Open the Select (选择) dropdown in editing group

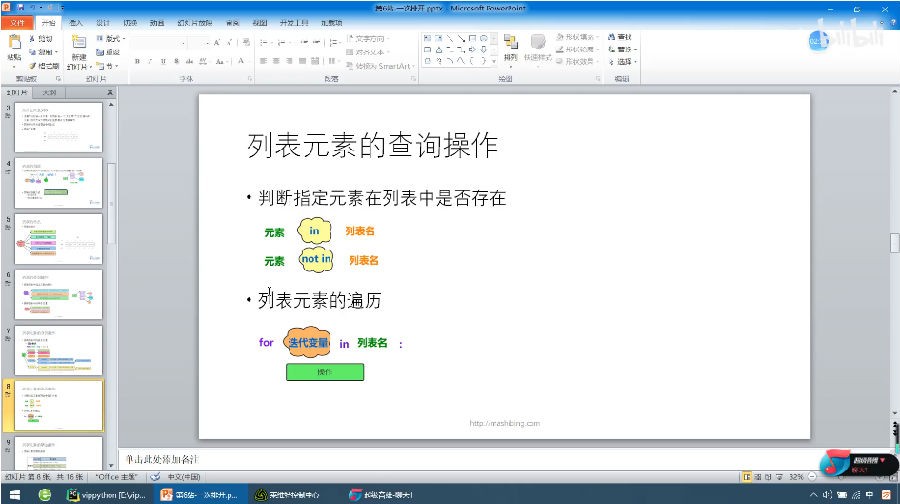[x=623, y=61]
